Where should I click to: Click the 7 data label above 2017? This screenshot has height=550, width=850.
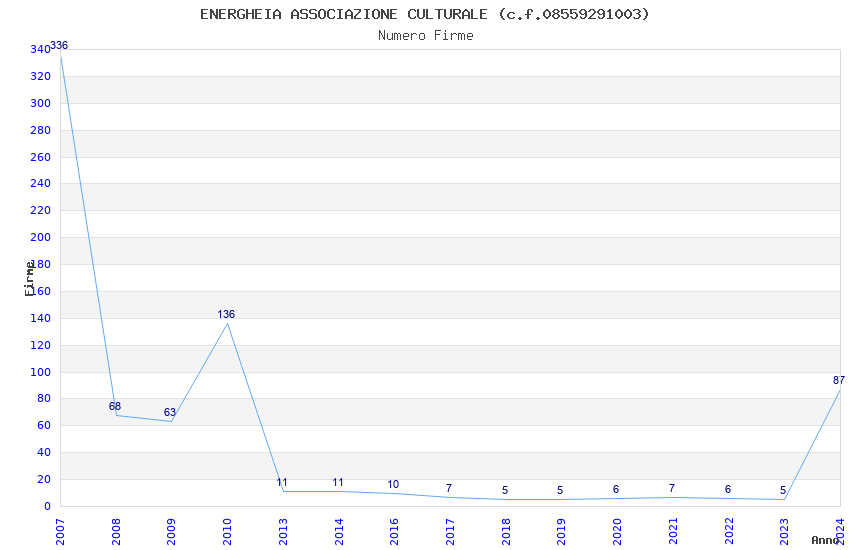pos(449,488)
